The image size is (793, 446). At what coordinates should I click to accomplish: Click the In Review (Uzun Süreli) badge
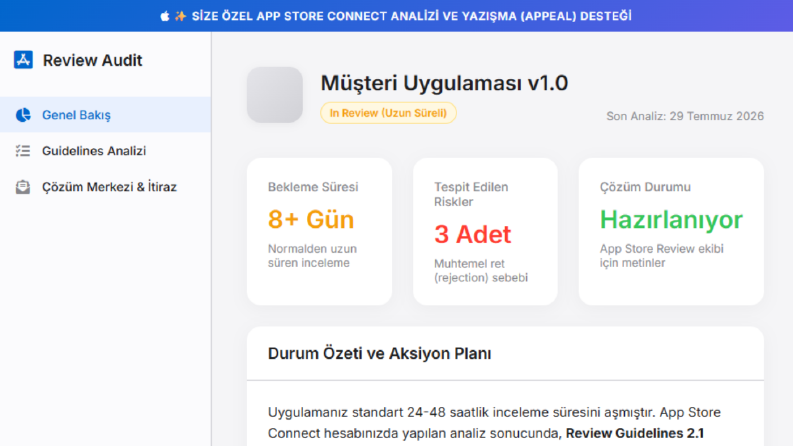388,113
